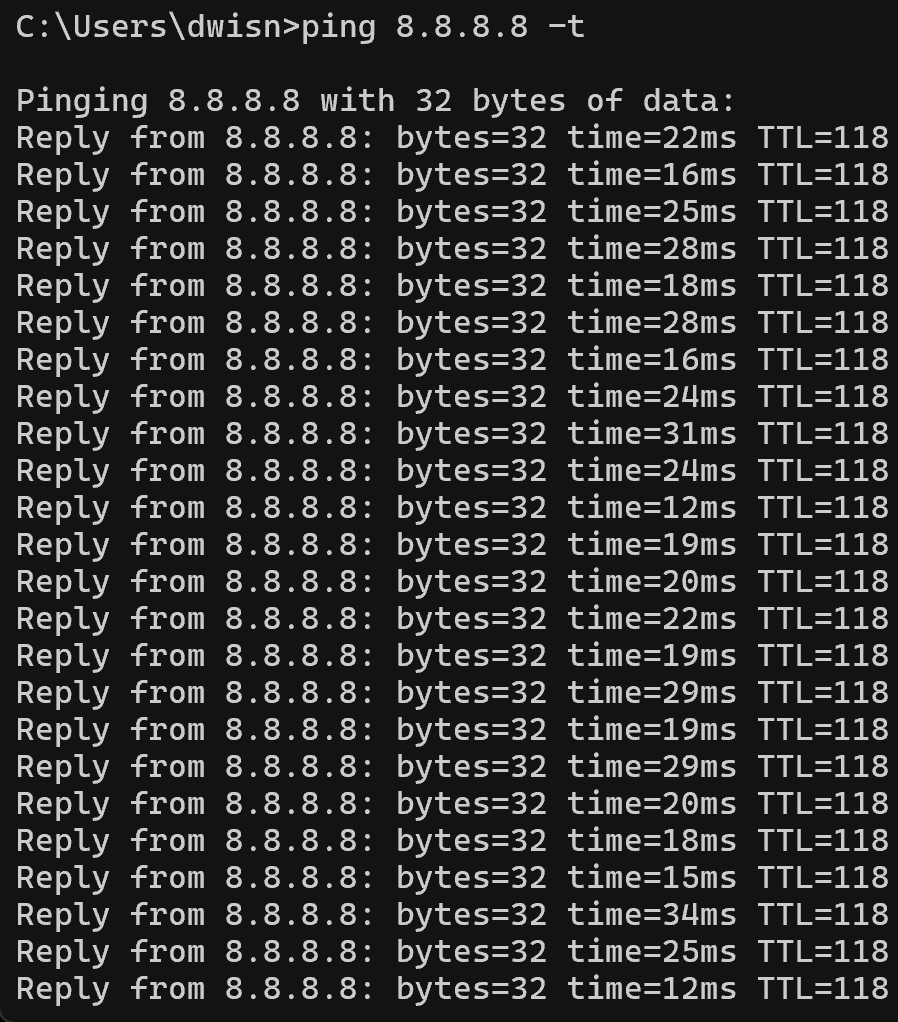
Task: Click TTL=118 on the time=15ms line
Action: point(823,878)
